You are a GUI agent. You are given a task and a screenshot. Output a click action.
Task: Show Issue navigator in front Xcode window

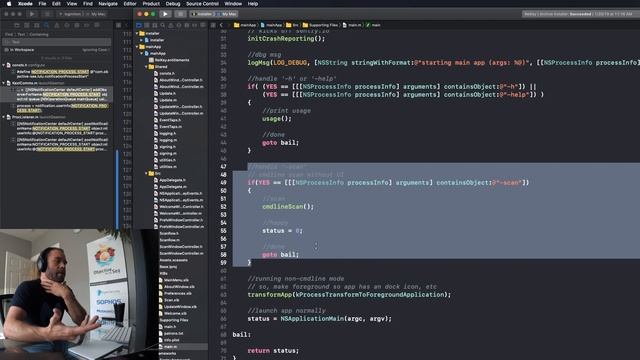point(171,25)
